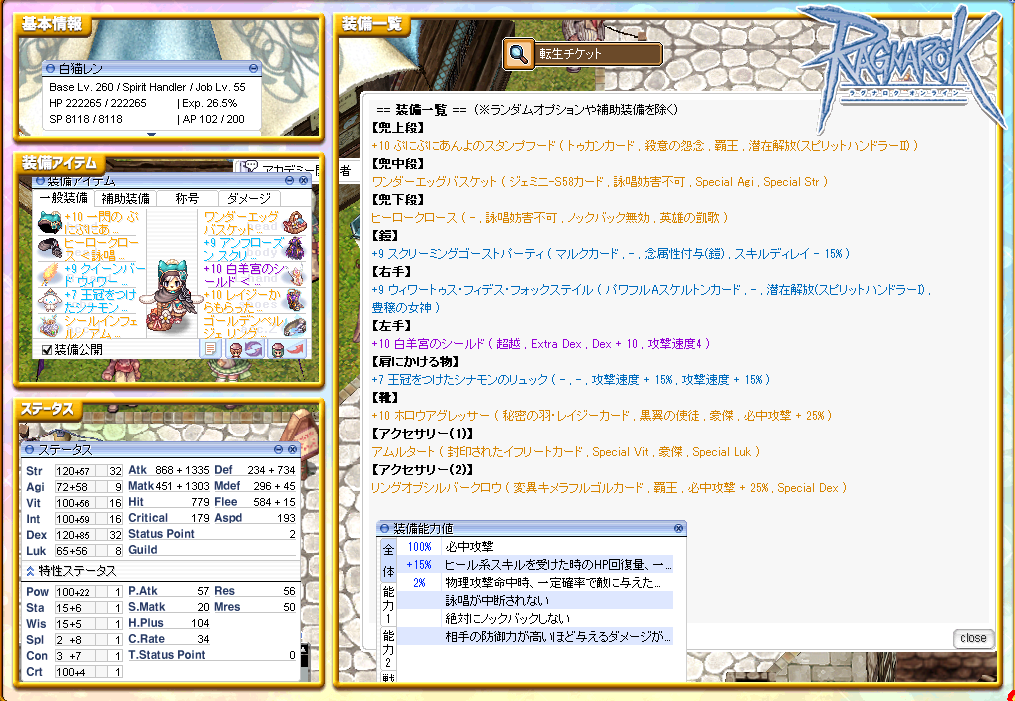Screen dimensions: 1015x701
Task: Click the Cinnamoroll backpack garment icon
Action: coord(50,300)
